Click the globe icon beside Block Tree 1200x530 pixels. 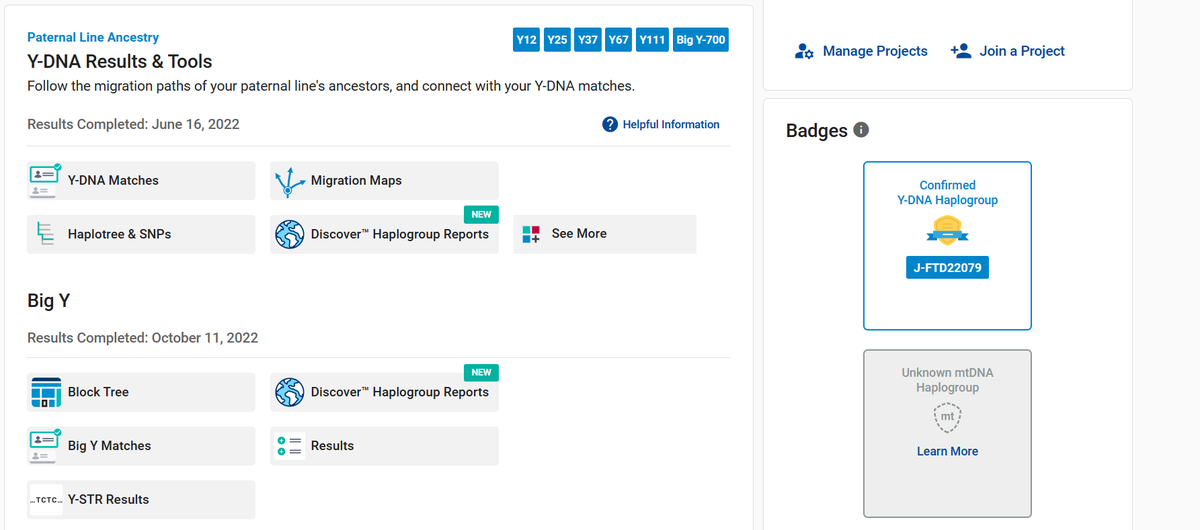tap(290, 392)
